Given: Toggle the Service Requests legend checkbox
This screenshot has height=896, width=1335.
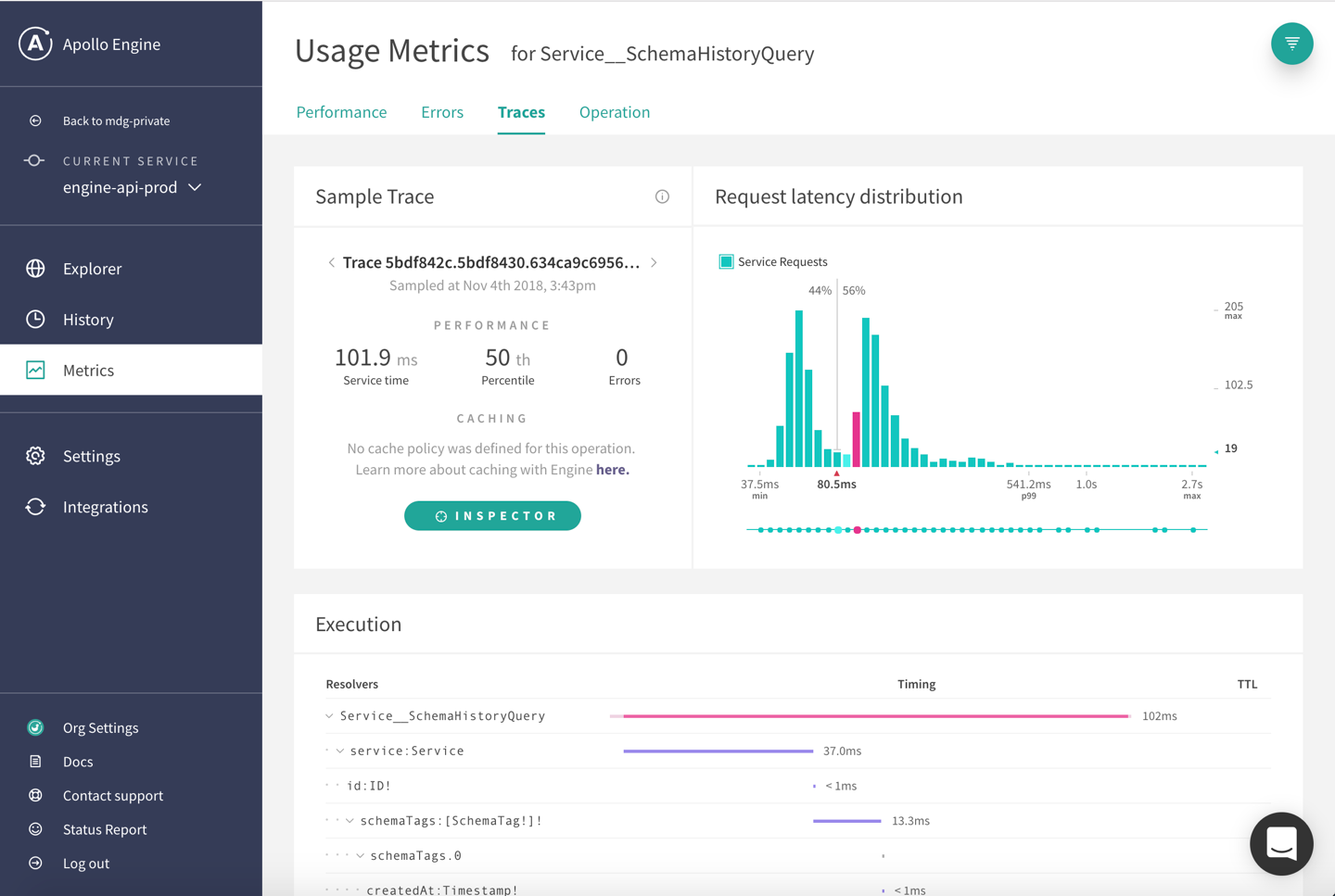Looking at the screenshot, I should click(726, 262).
